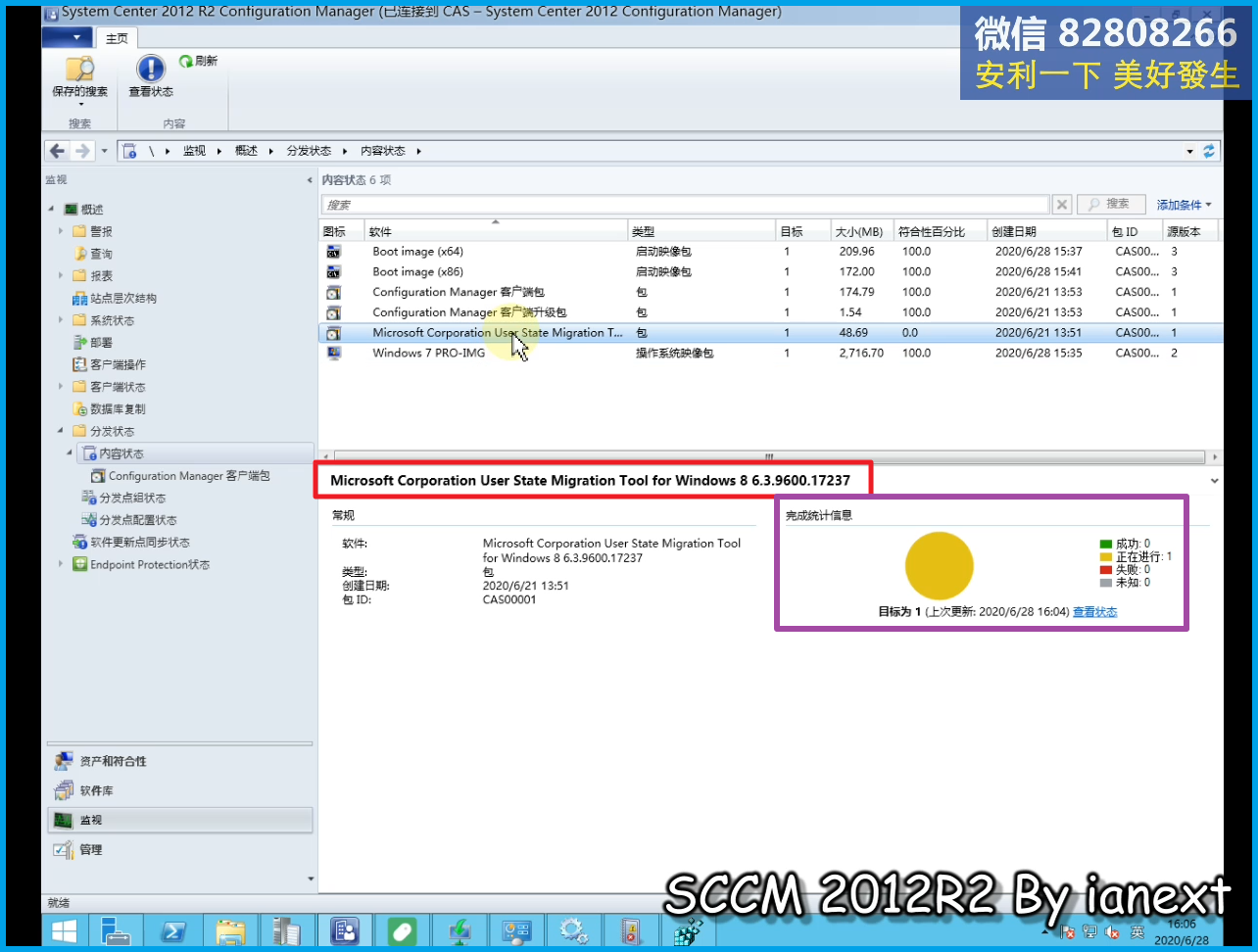The width and height of the screenshot is (1258, 952).
Task: Select the Windows 7 PRO-IMG row
Action: pos(770,353)
